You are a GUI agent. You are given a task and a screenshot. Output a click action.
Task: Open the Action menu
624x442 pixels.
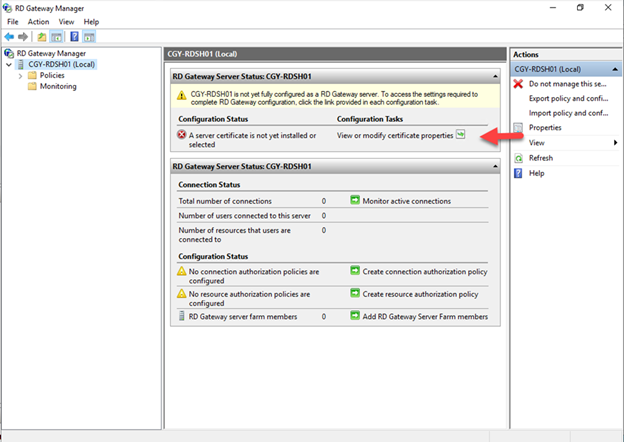[x=38, y=21]
